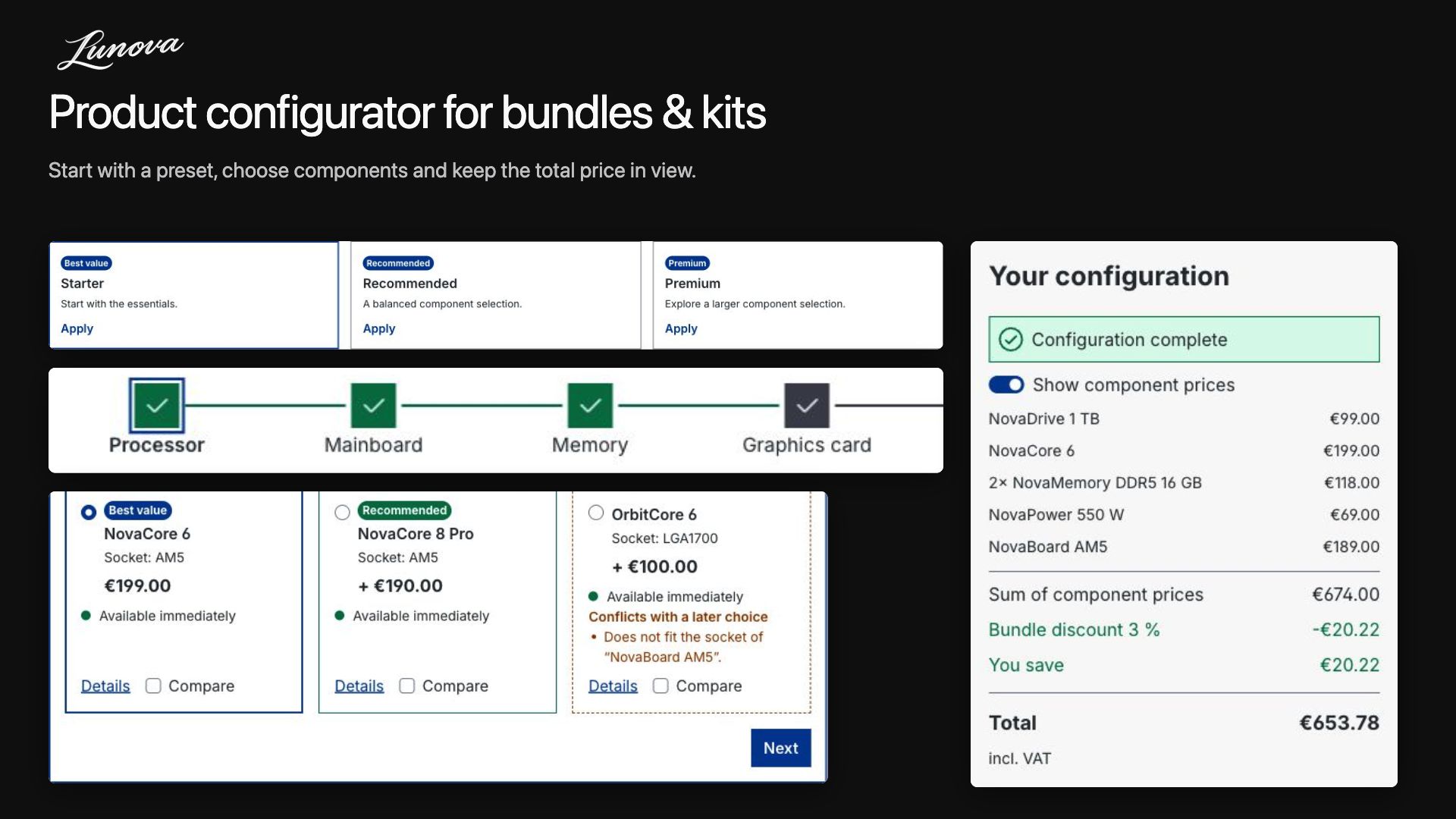Viewport: 1456px width, 819px height.
Task: Check Compare for OrbitCore 6
Action: 661,686
